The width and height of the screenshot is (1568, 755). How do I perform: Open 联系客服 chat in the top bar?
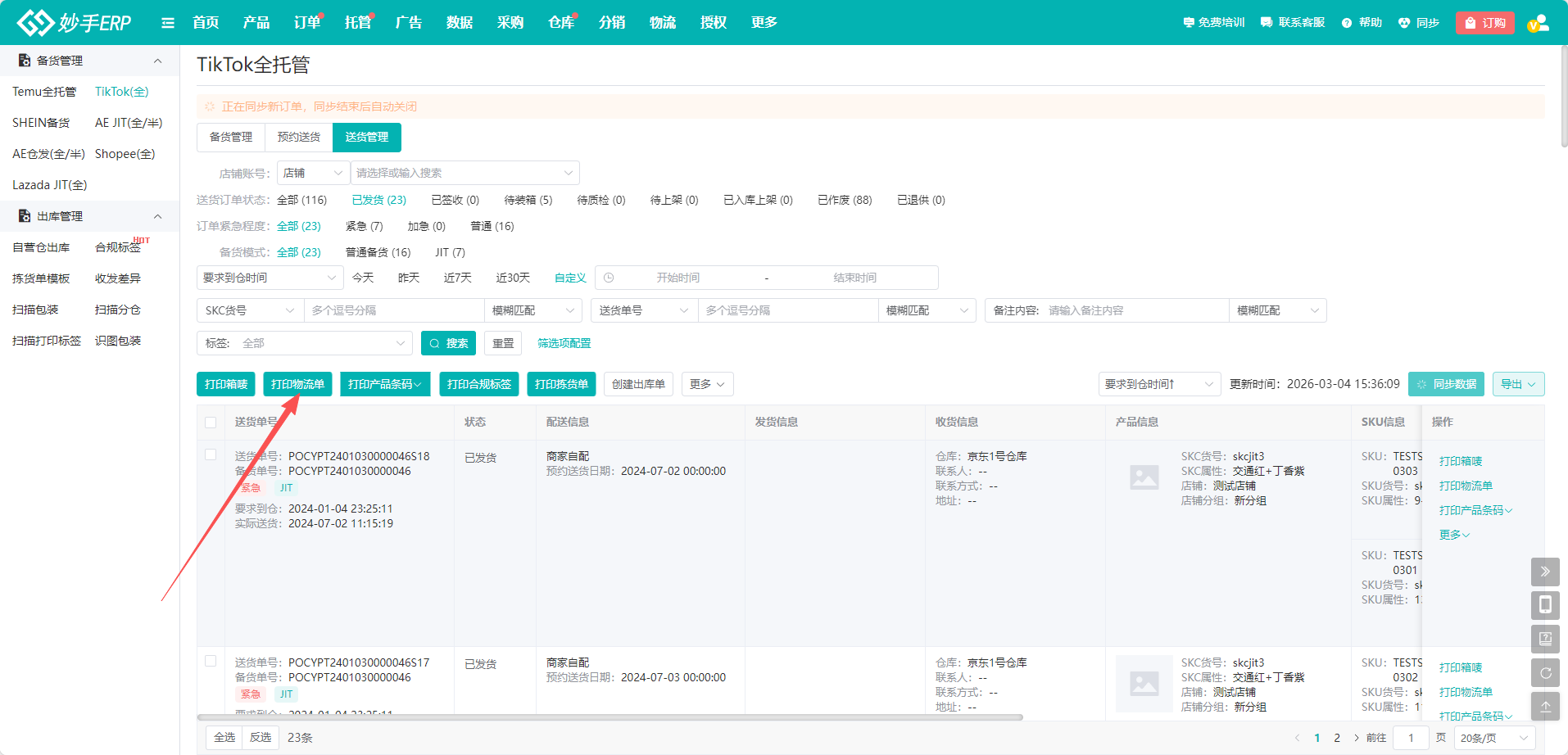[1293, 23]
